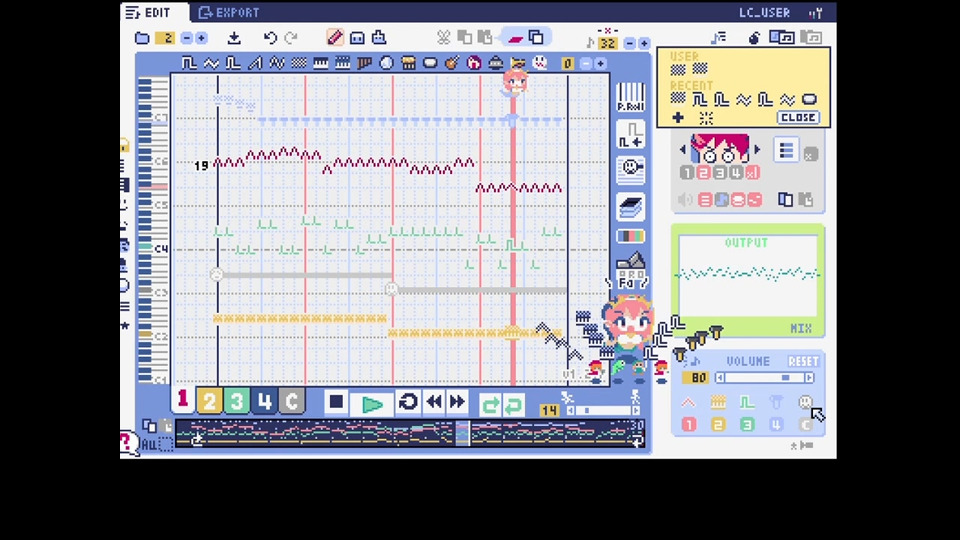Copy the selected notes
Screen dimensions: 960x540
(465, 37)
